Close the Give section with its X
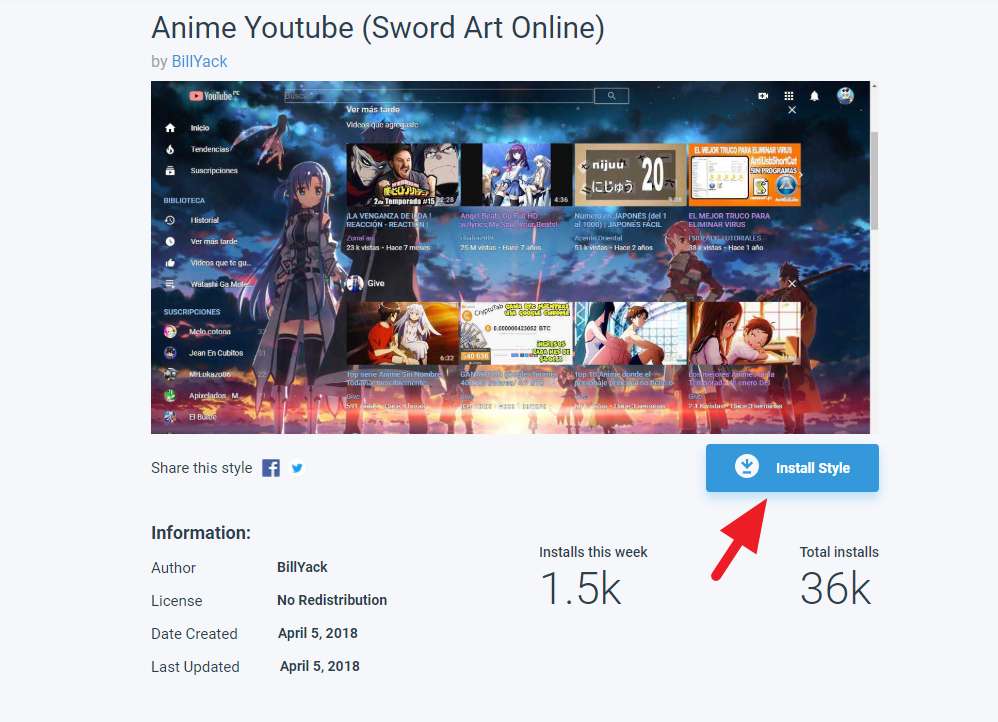Image resolution: width=998 pixels, height=722 pixels. pos(792,284)
